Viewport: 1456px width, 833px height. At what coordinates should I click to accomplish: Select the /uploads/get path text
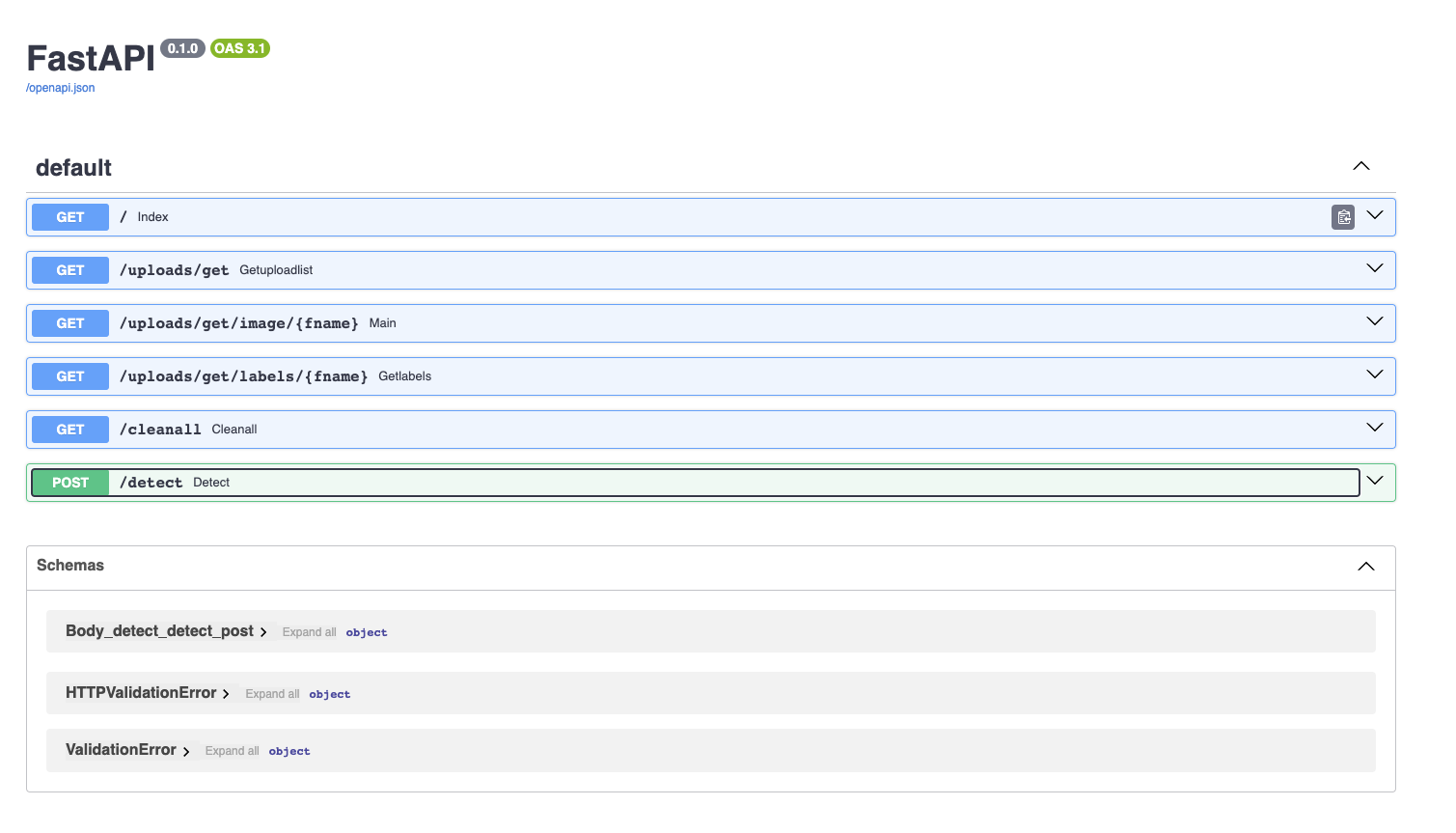175,270
